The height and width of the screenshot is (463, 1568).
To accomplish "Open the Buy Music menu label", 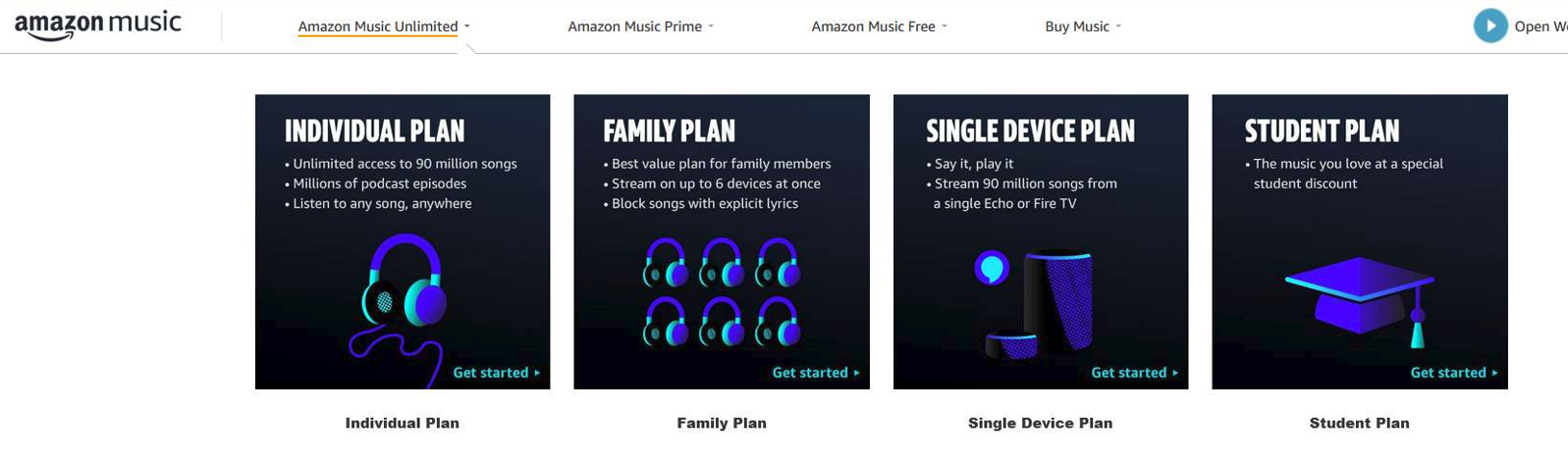I will click(x=1076, y=26).
